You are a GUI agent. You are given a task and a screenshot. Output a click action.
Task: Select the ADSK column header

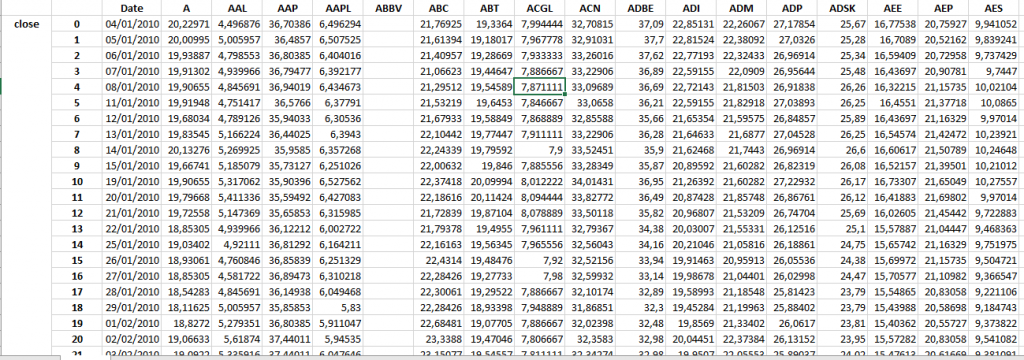842,8
